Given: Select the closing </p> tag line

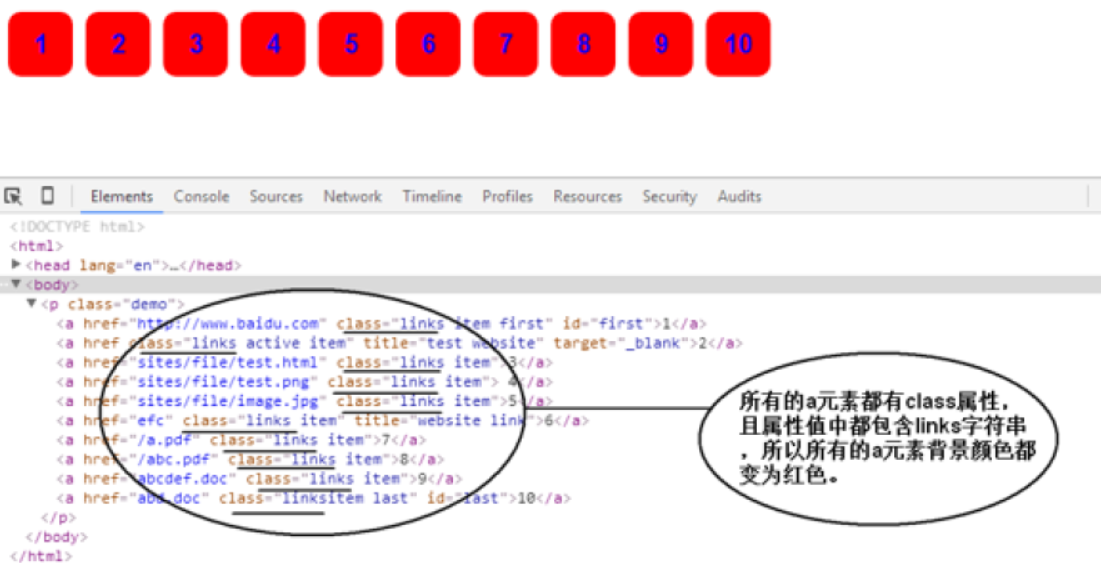Looking at the screenshot, I should tap(58, 517).
